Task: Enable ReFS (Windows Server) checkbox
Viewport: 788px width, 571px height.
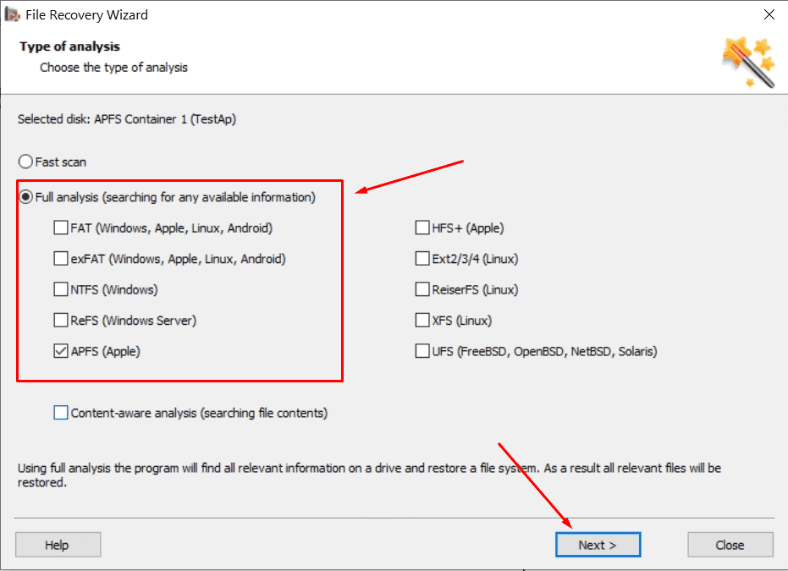Action: coord(62,321)
